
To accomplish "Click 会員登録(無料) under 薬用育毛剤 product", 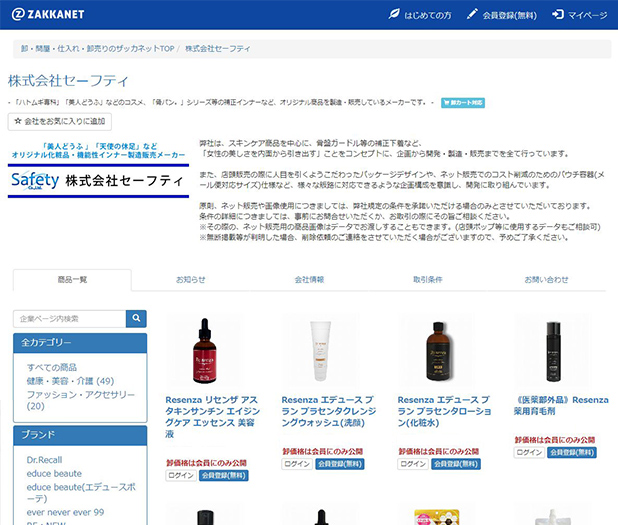I will point(572,452).
